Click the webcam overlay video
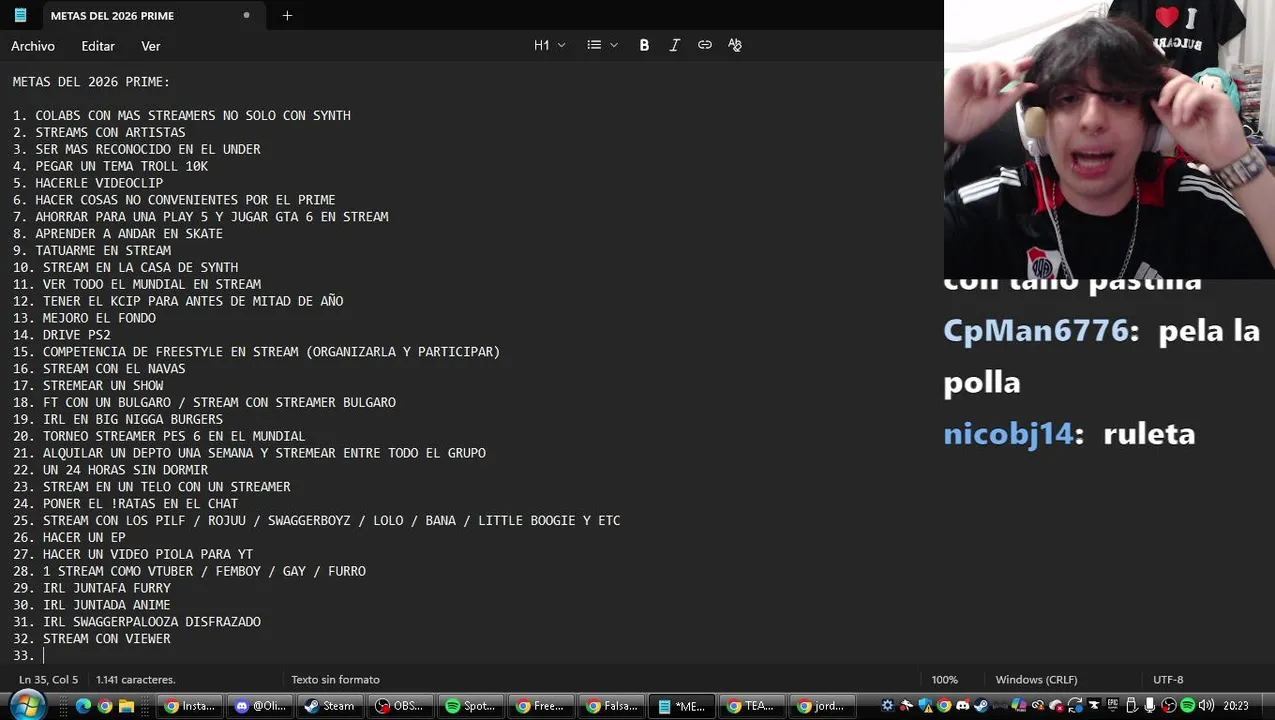 [1109, 139]
